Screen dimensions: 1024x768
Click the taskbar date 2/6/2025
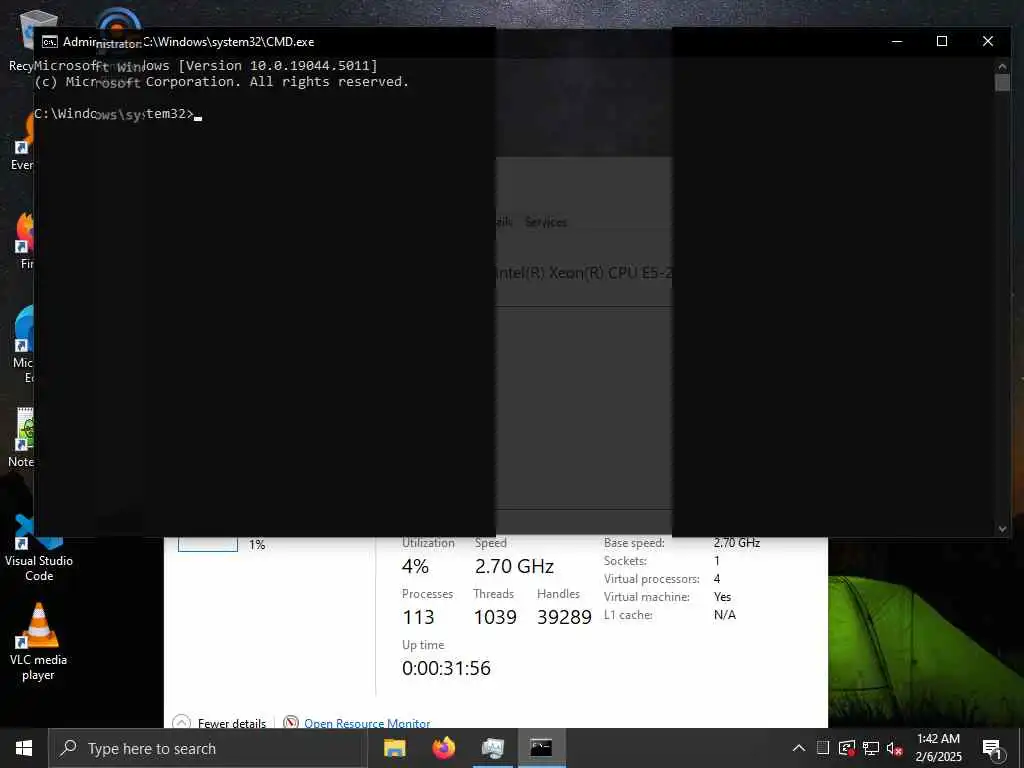point(938,757)
